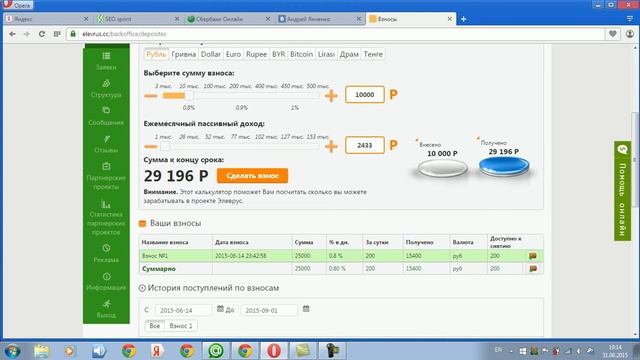
Task: Open the Yandex taskbar icon
Action: pyautogui.click(x=158, y=351)
